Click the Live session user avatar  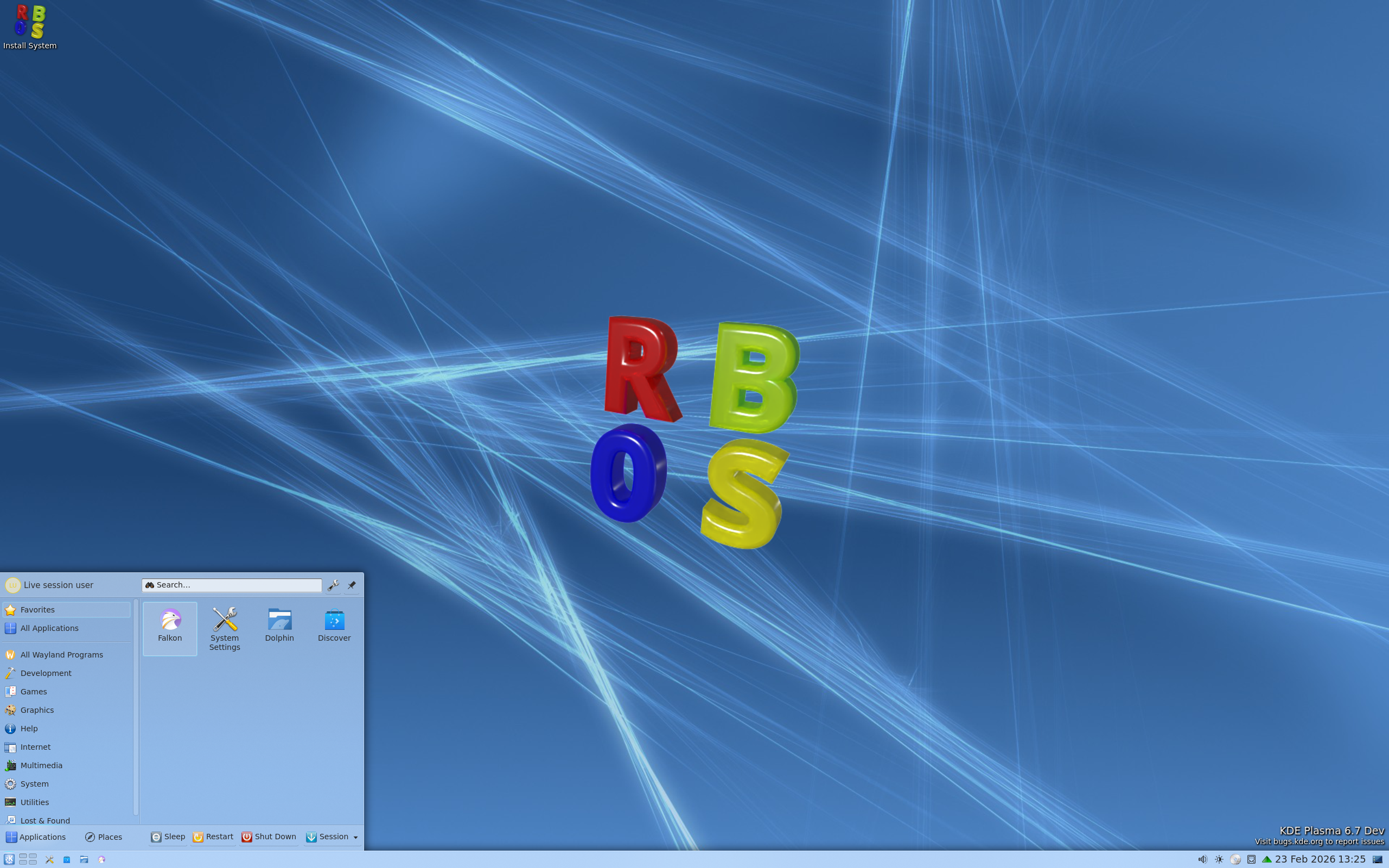pyautogui.click(x=12, y=585)
